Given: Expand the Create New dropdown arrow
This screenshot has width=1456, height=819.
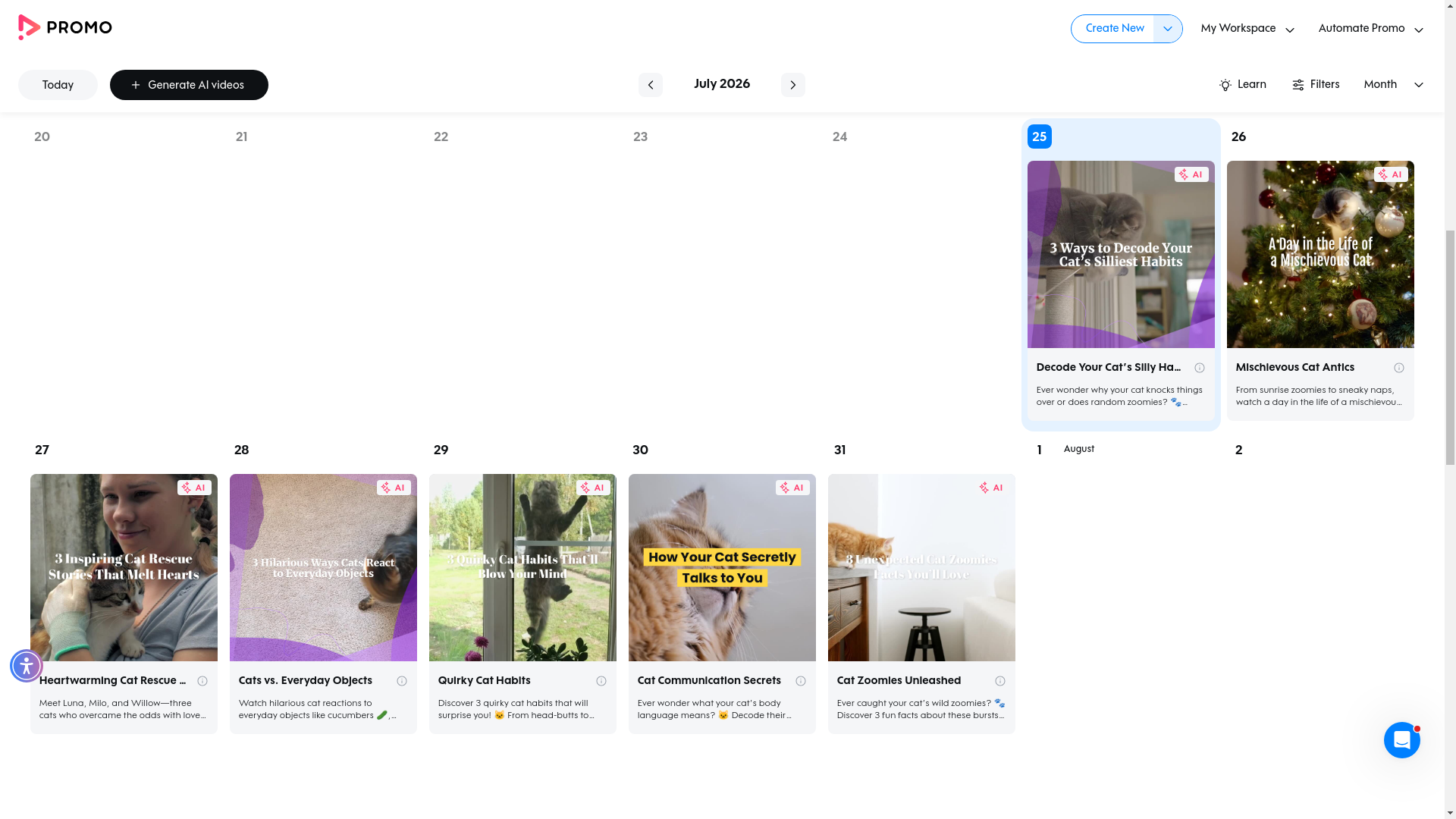Looking at the screenshot, I should [x=1167, y=29].
